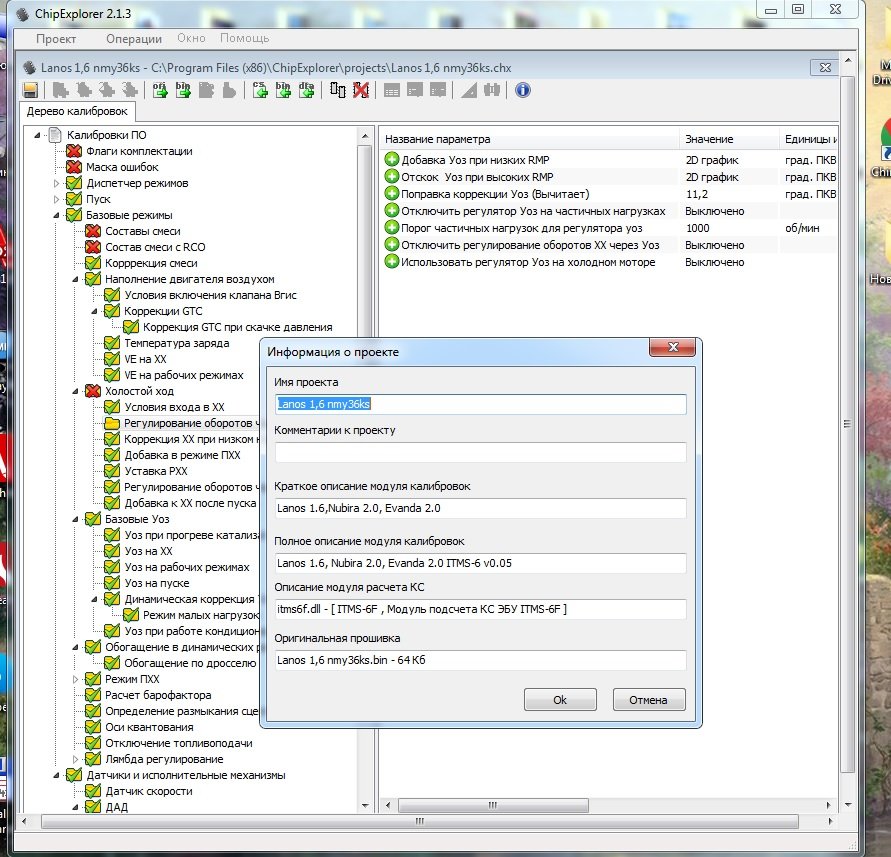The height and width of the screenshot is (857, 891).
Task: Open the blue info toolbar icon
Action: point(522,90)
